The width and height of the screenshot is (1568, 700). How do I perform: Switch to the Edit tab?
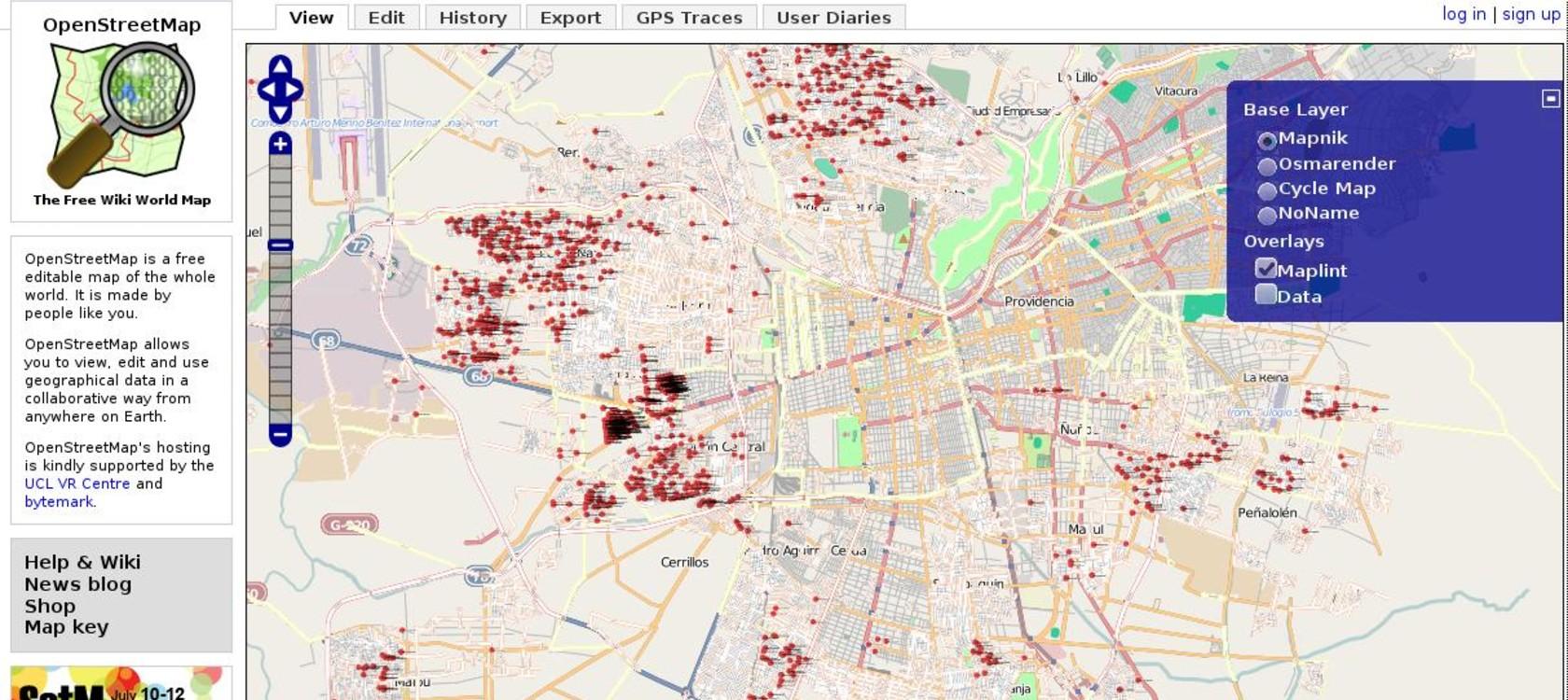pyautogui.click(x=386, y=18)
